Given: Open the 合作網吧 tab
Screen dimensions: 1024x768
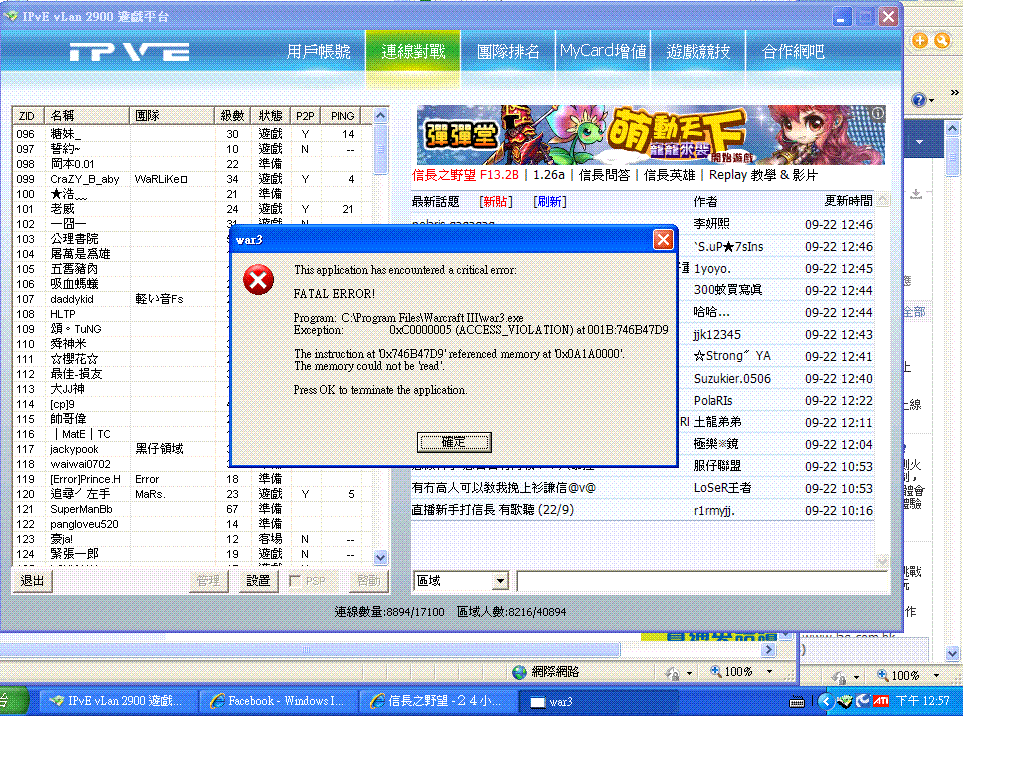Looking at the screenshot, I should pos(793,52).
